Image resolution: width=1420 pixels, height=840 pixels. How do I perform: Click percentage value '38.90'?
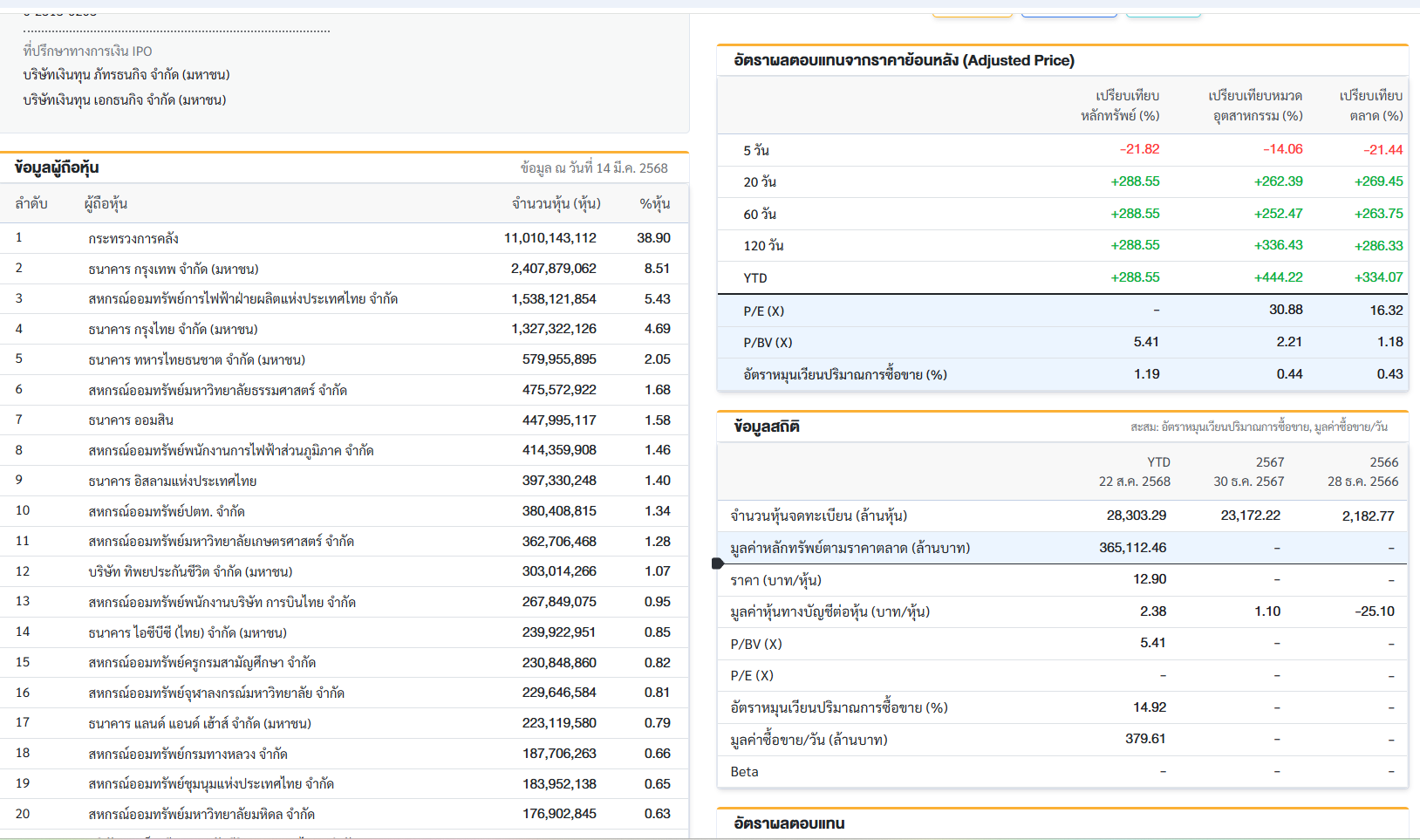click(x=654, y=238)
